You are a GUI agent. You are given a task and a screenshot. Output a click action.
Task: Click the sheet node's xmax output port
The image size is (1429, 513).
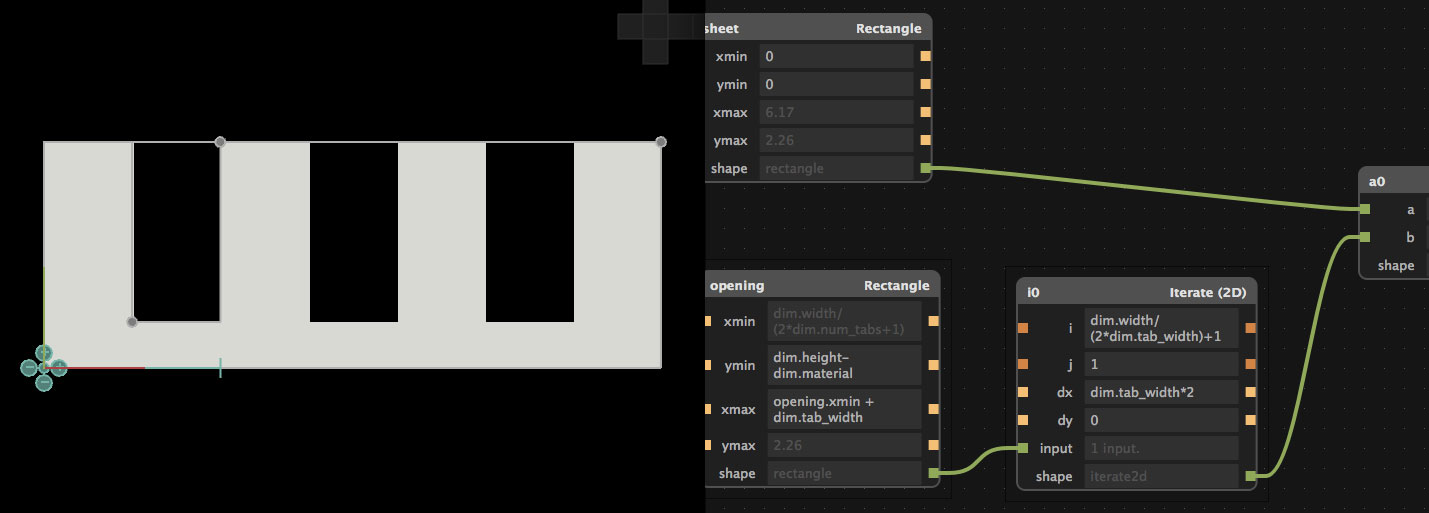[x=925, y=113]
